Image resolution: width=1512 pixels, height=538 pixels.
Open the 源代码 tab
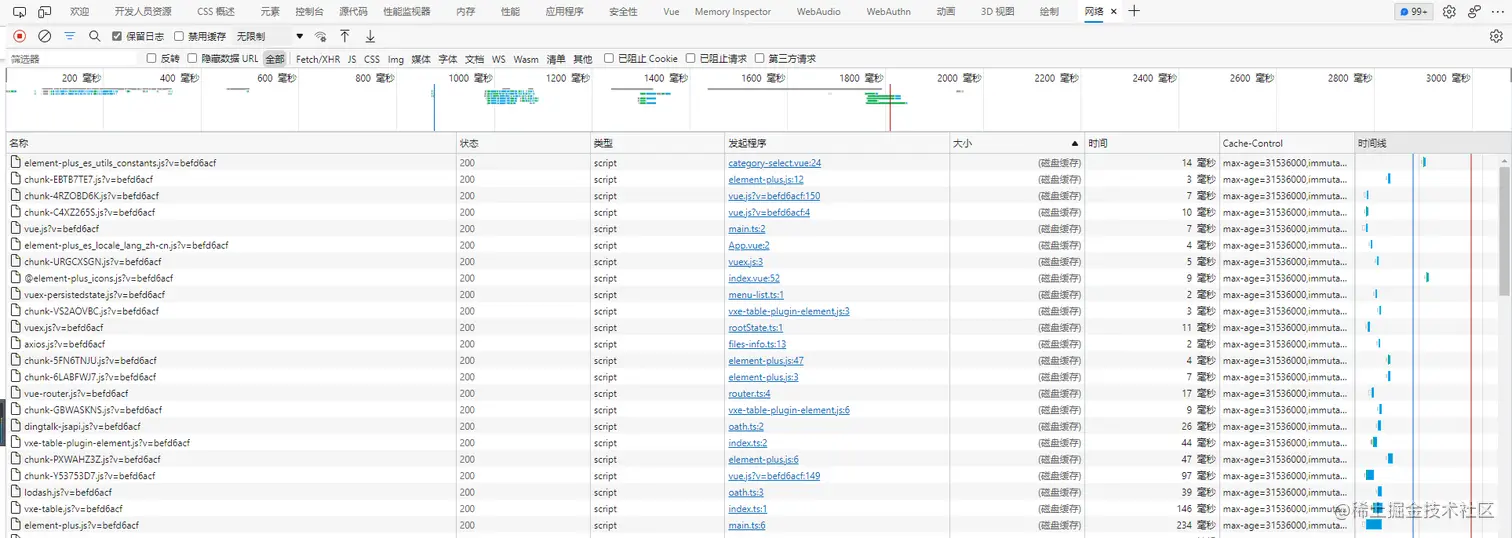pos(353,12)
